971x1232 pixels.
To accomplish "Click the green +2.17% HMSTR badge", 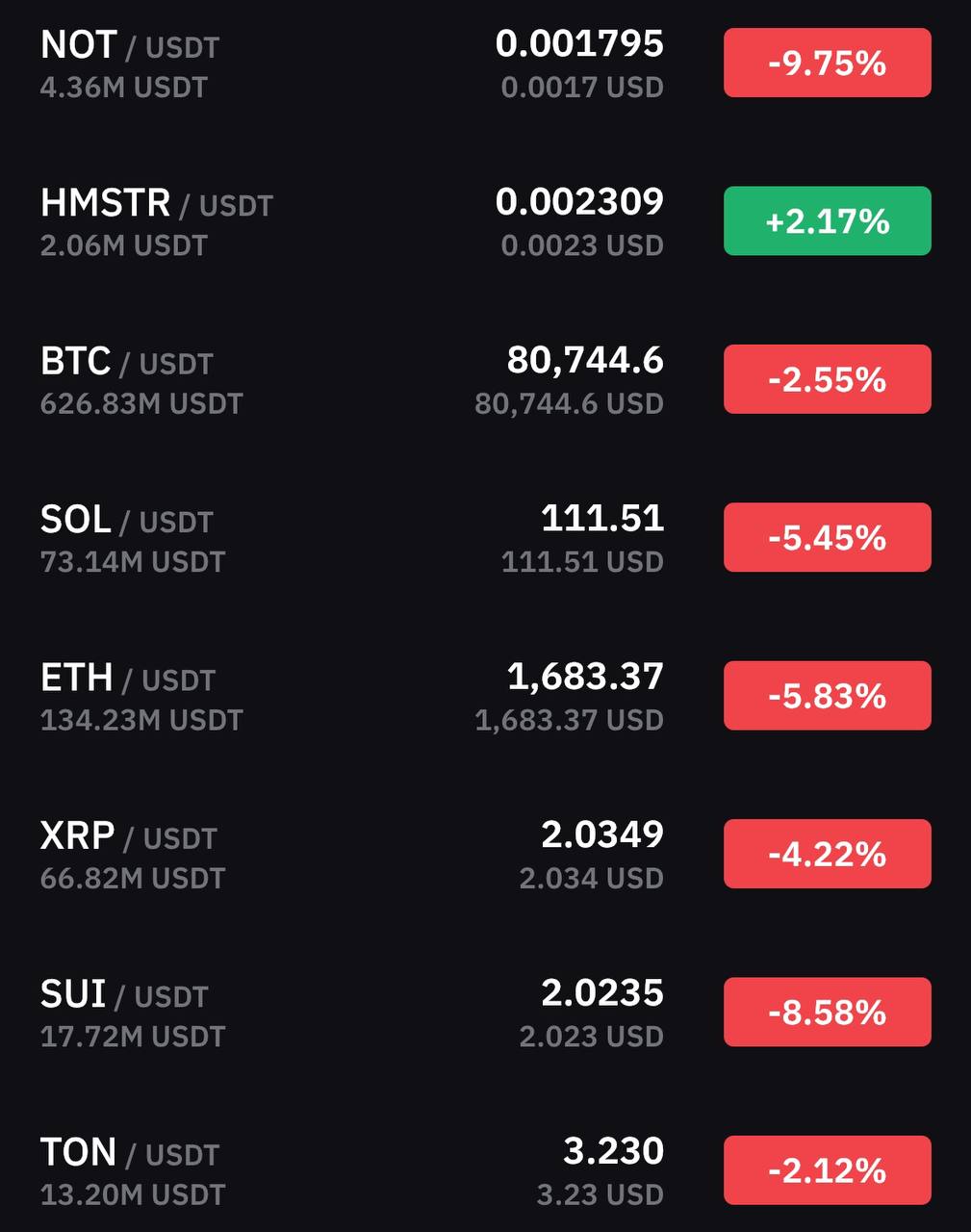I will click(827, 221).
